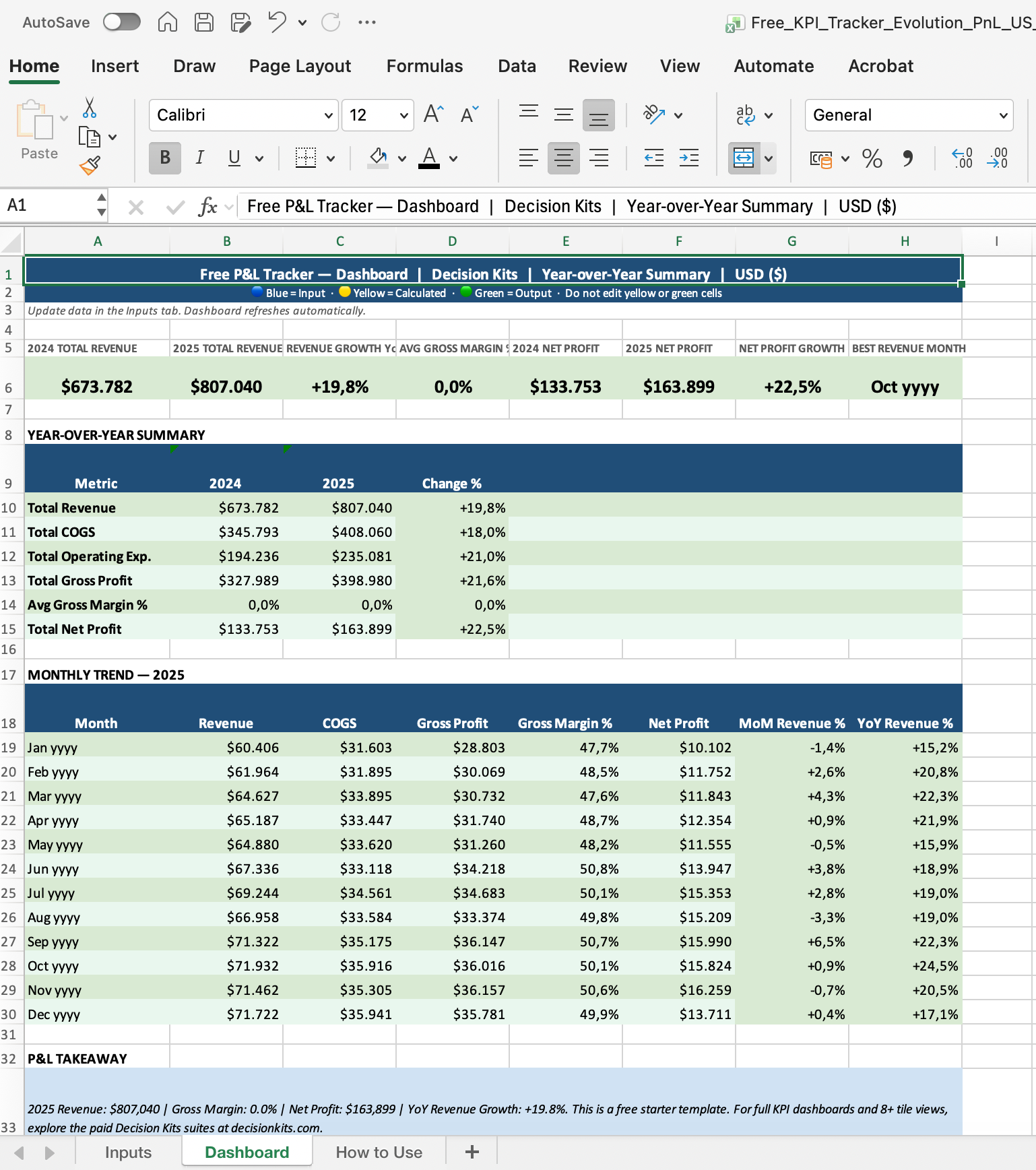This screenshot has width=1036, height=1170.
Task: Toggle the AutoSave switch
Action: [121, 22]
